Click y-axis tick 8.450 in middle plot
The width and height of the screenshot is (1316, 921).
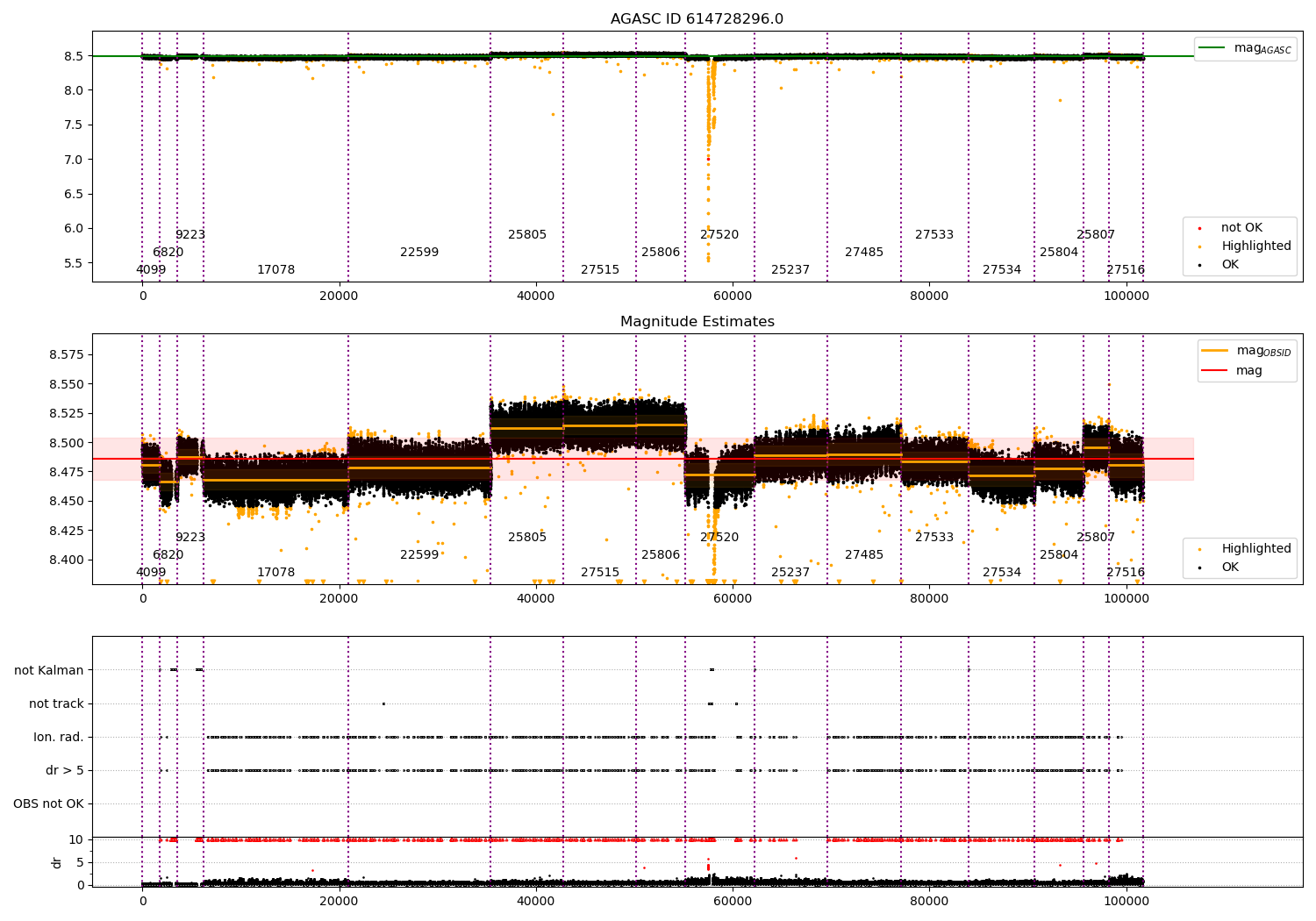coord(67,502)
